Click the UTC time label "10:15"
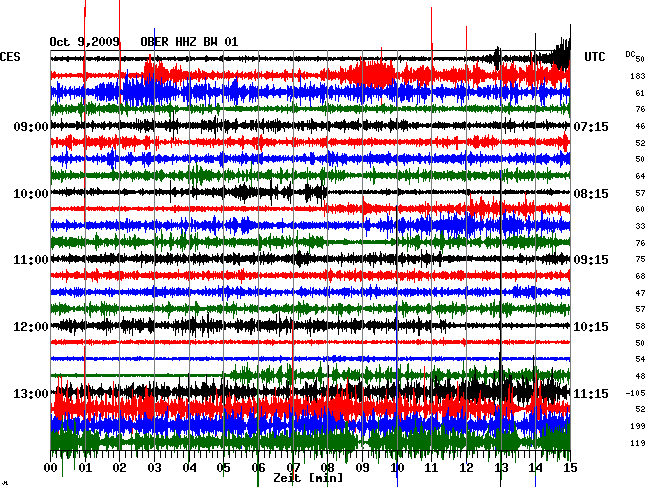The width and height of the screenshot is (650, 494). point(591,327)
